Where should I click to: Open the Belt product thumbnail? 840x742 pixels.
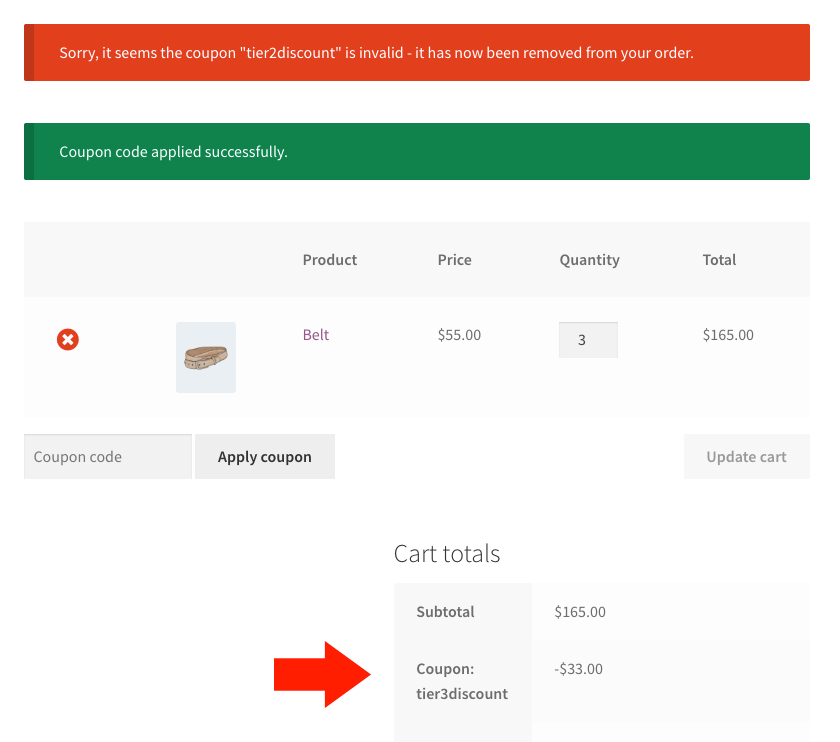pyautogui.click(x=206, y=357)
